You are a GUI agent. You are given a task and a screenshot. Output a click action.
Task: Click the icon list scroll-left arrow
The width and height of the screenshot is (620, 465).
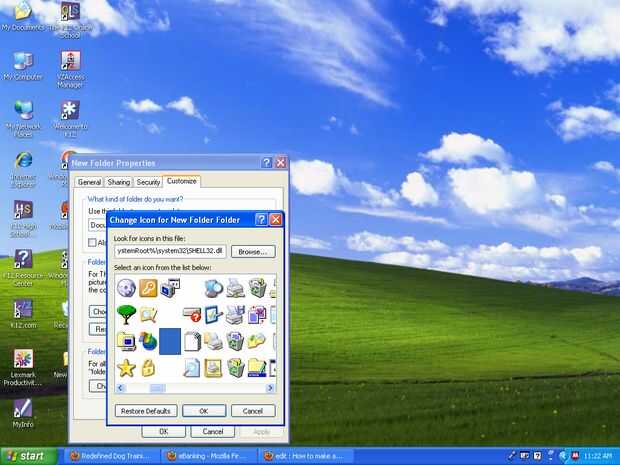tap(120, 388)
